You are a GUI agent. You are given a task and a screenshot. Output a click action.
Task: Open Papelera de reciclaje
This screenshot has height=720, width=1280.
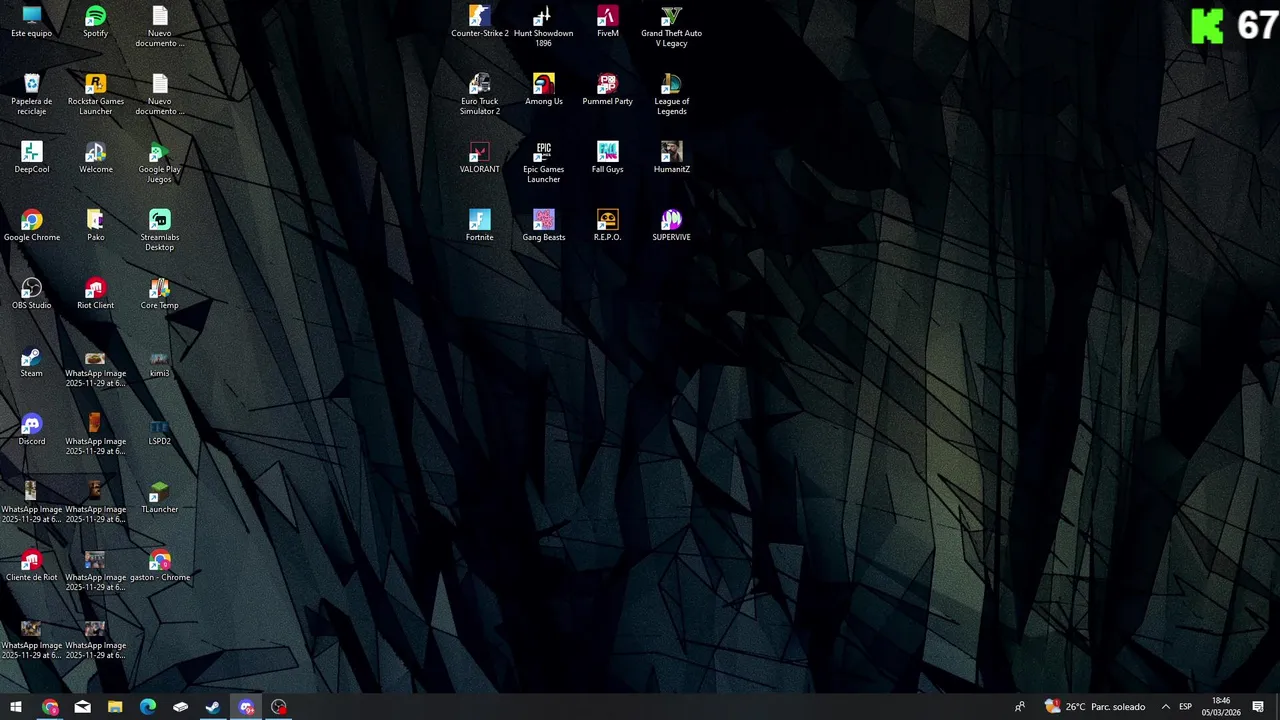pos(32,95)
